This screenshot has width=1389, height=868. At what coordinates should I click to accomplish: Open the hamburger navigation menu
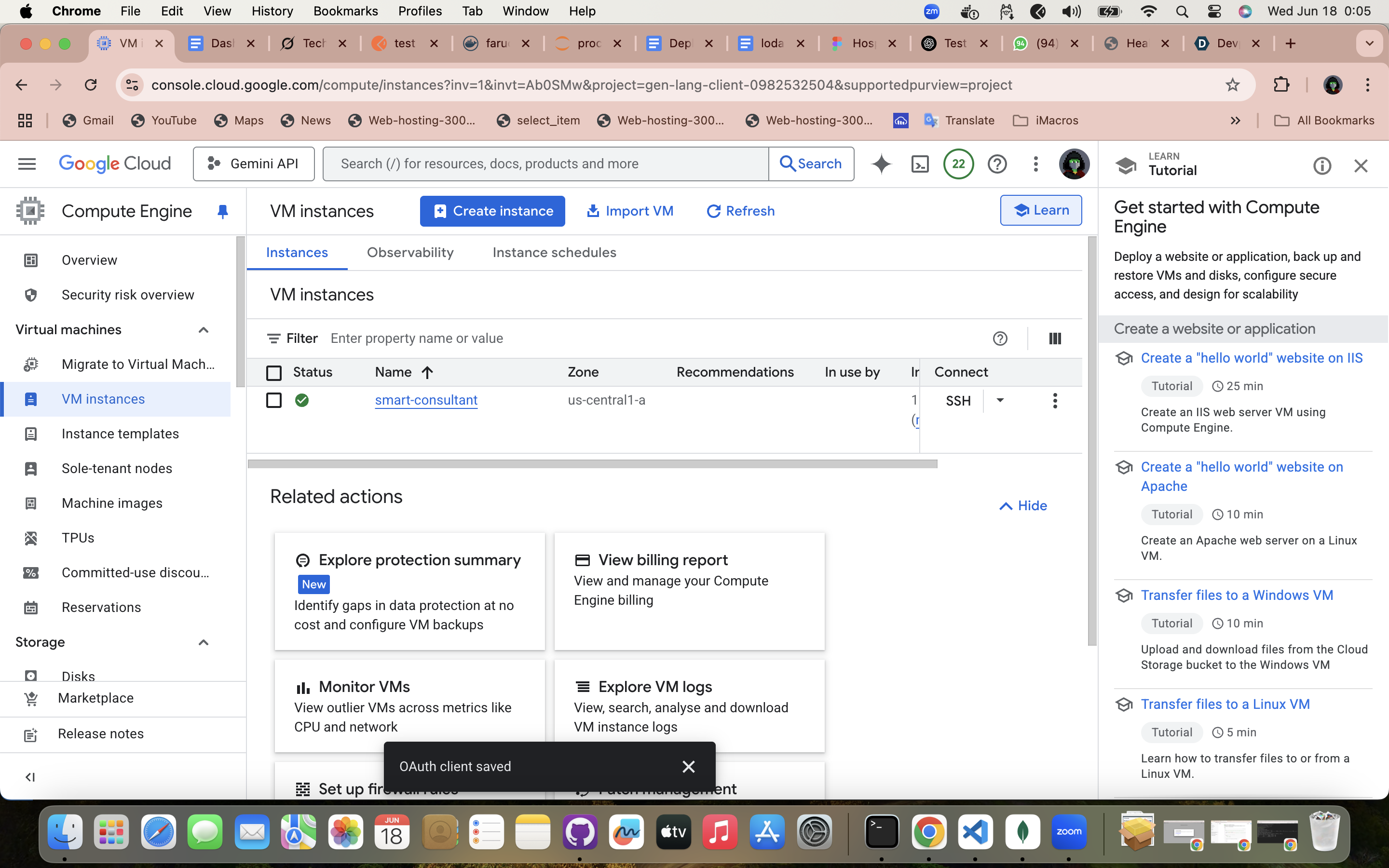[x=27, y=164]
